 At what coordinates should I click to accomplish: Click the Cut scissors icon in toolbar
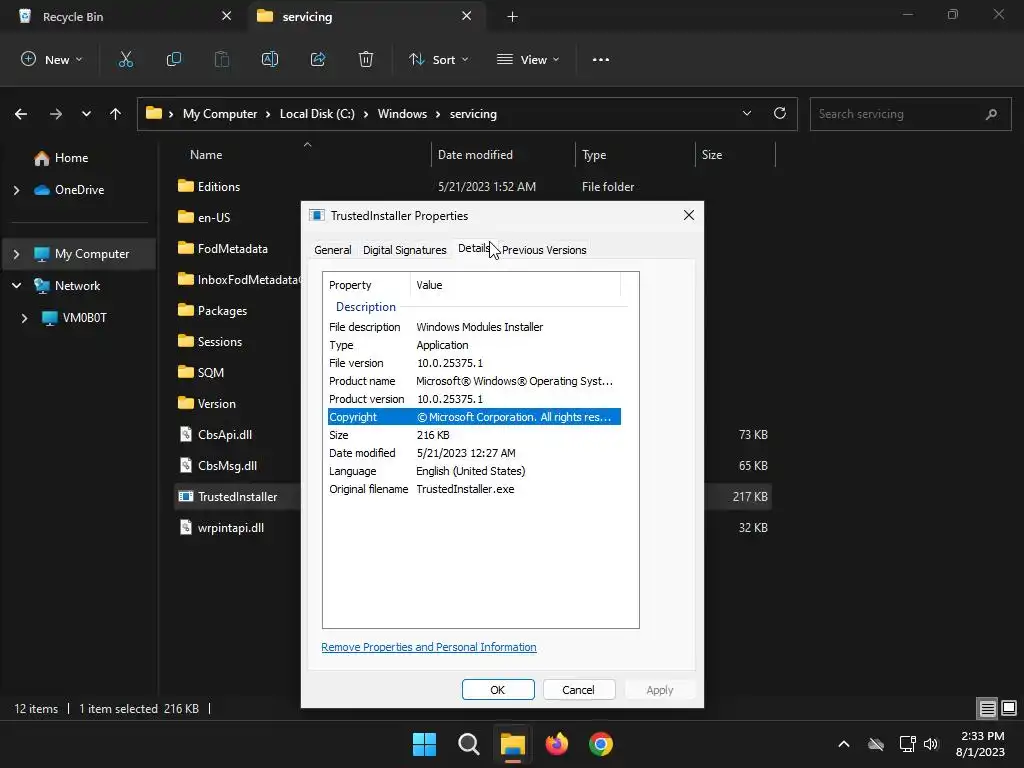pyautogui.click(x=125, y=59)
